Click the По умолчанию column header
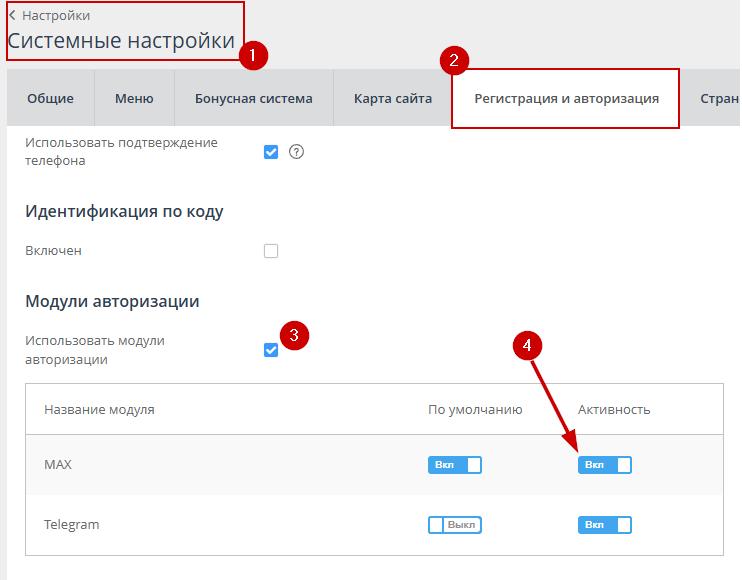 coord(475,410)
